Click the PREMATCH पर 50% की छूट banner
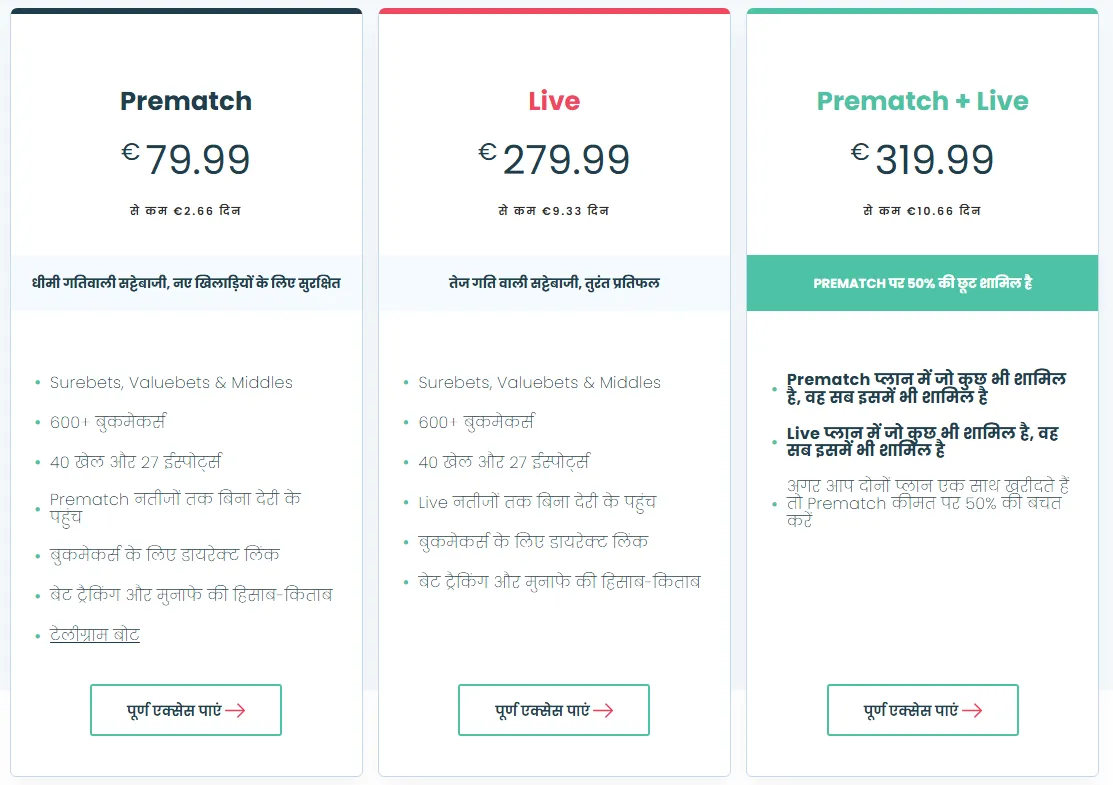The image size is (1113, 785). click(x=921, y=283)
